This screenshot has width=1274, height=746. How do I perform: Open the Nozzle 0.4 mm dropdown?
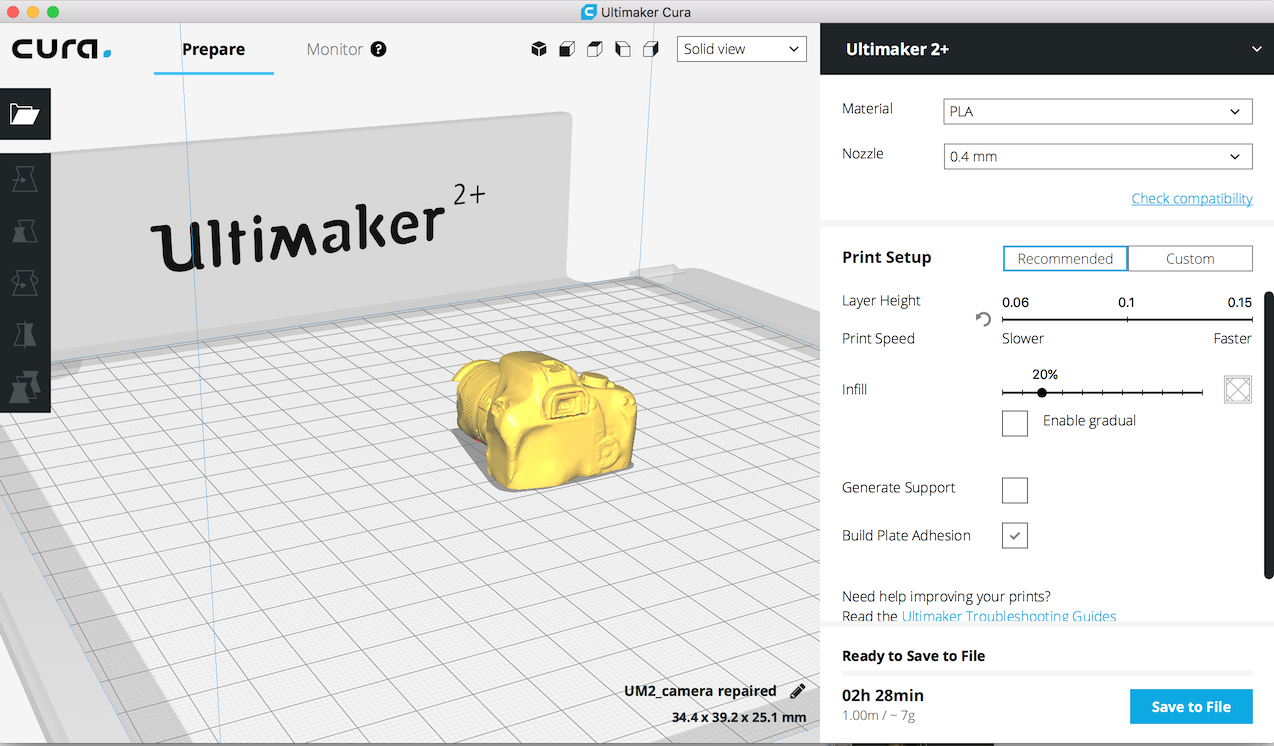pyautogui.click(x=1098, y=156)
